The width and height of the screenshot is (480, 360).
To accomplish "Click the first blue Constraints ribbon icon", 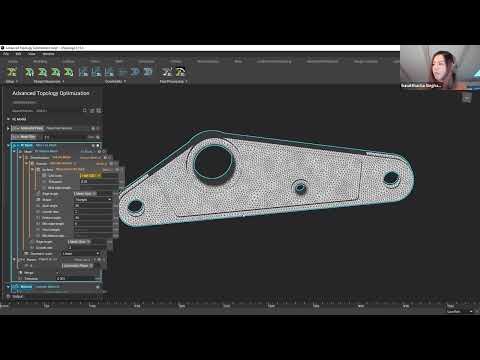I will (x=84, y=72).
